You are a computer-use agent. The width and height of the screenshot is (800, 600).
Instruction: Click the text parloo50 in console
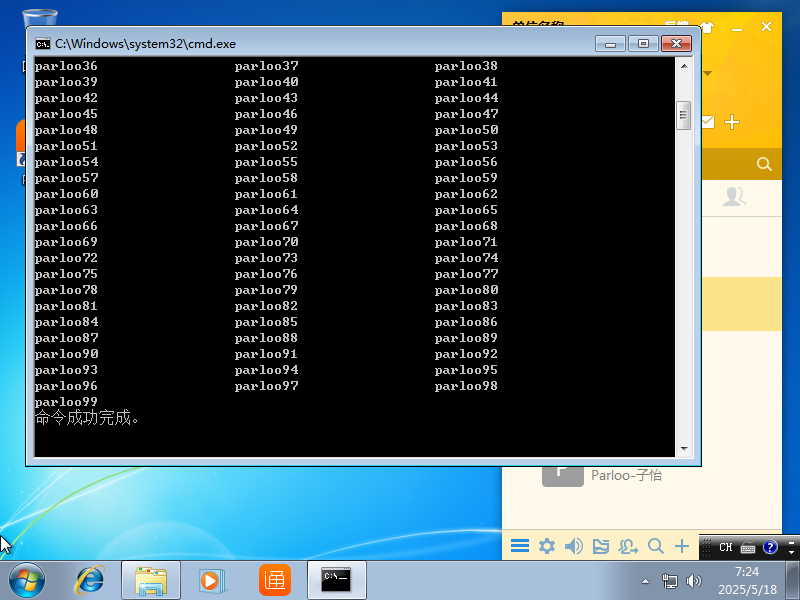466,130
